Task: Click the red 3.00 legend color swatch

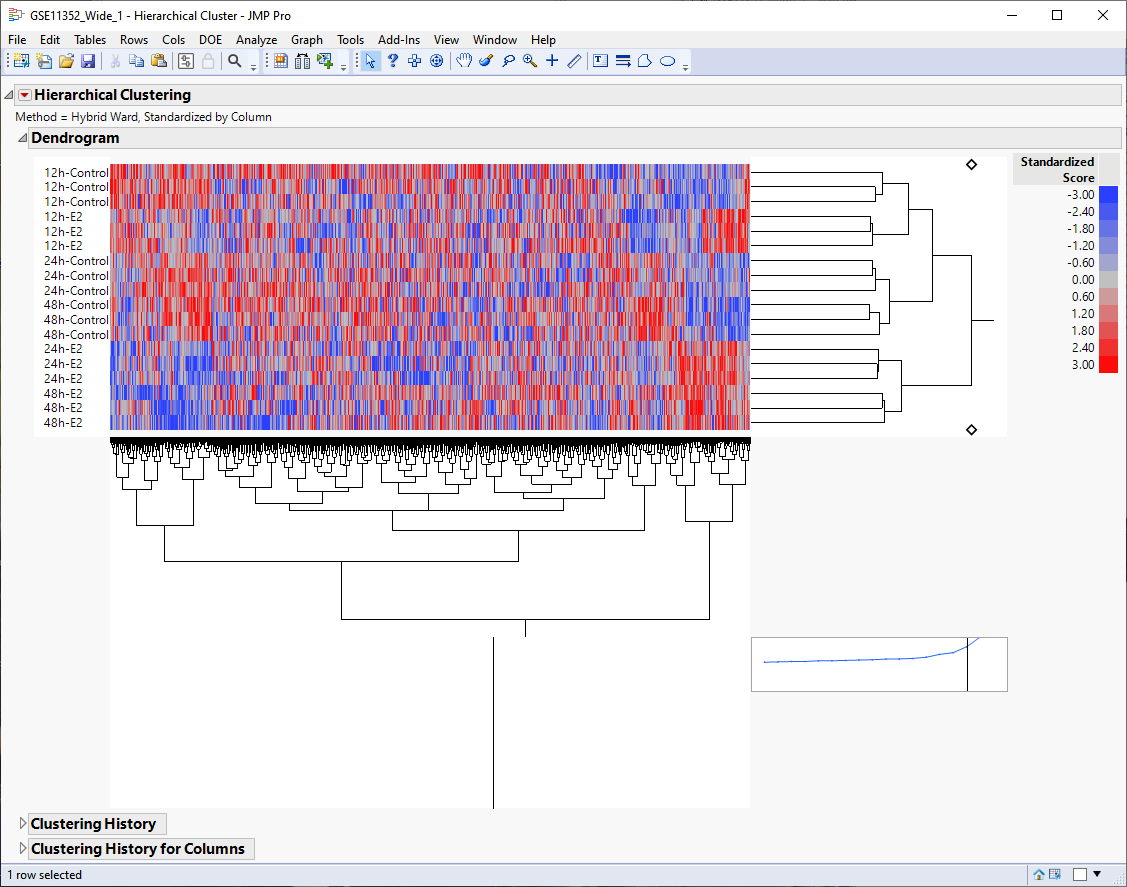Action: (x=1108, y=364)
